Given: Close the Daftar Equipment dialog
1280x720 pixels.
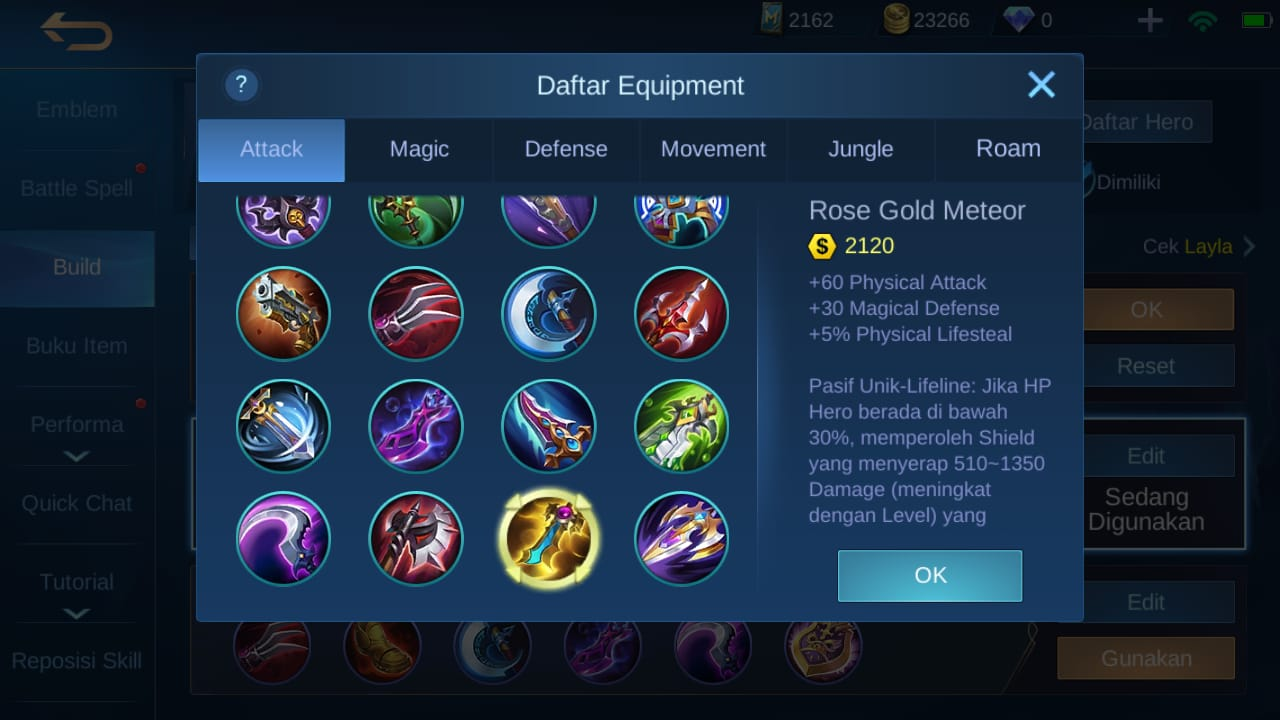Looking at the screenshot, I should coord(1041,85).
